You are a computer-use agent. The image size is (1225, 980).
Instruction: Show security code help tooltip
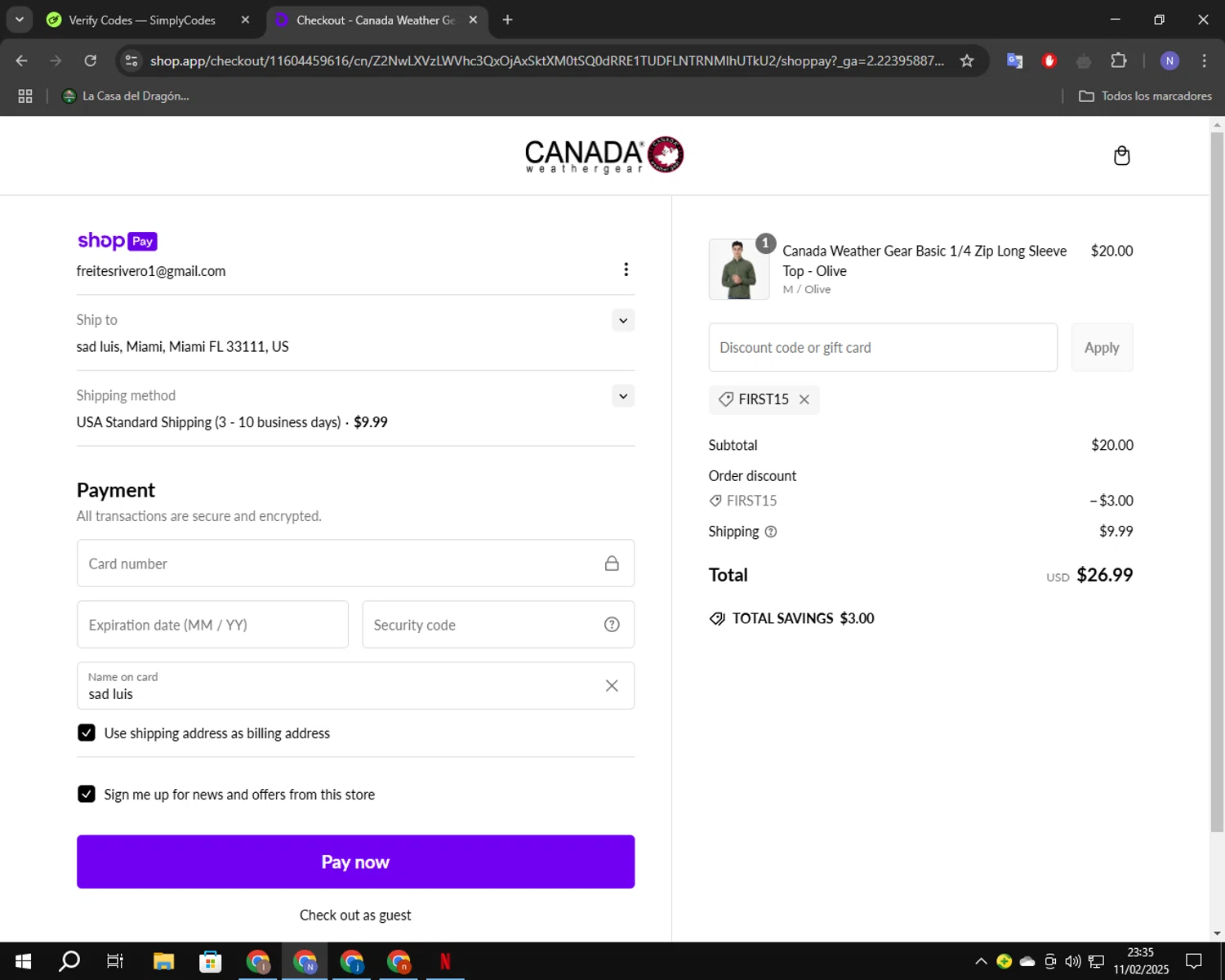click(612, 625)
